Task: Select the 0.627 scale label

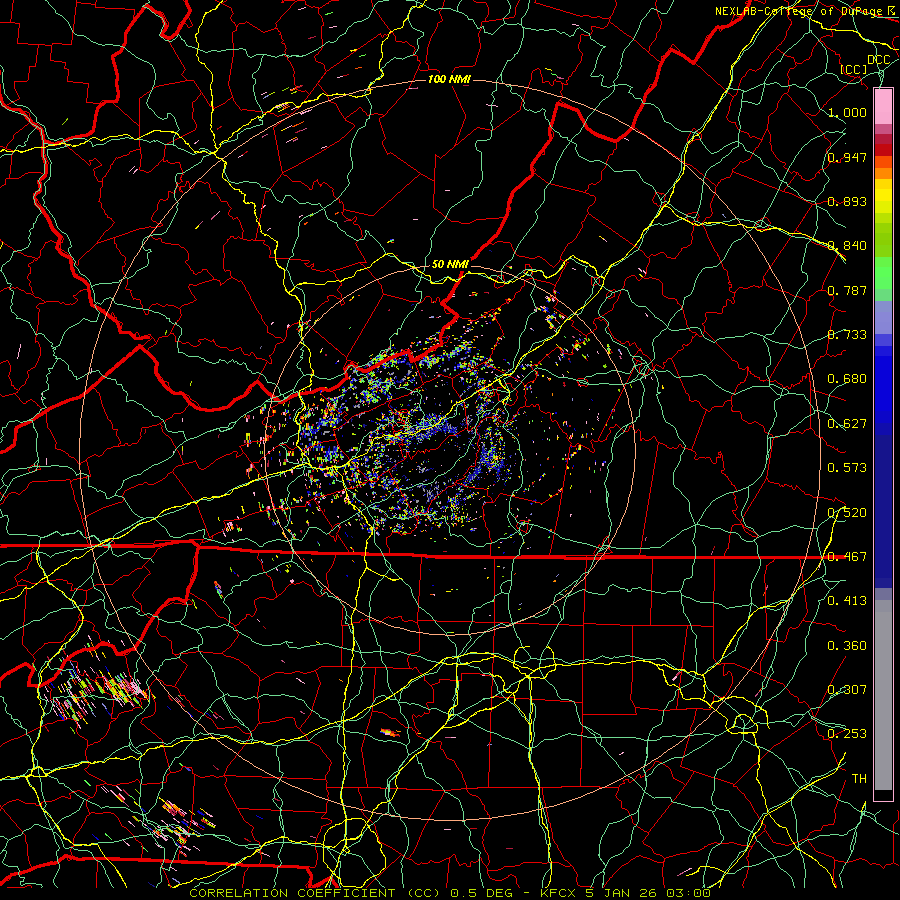Action: coord(847,424)
